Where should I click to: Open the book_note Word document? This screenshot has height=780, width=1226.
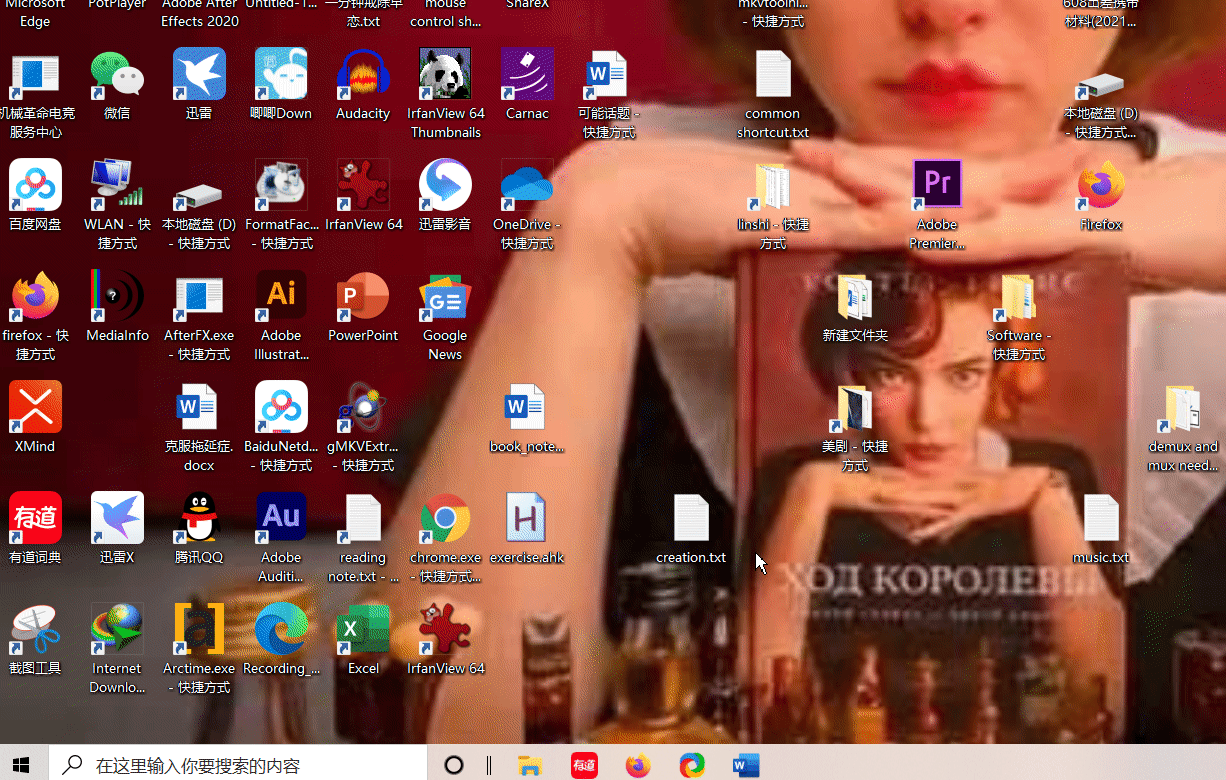pyautogui.click(x=527, y=407)
